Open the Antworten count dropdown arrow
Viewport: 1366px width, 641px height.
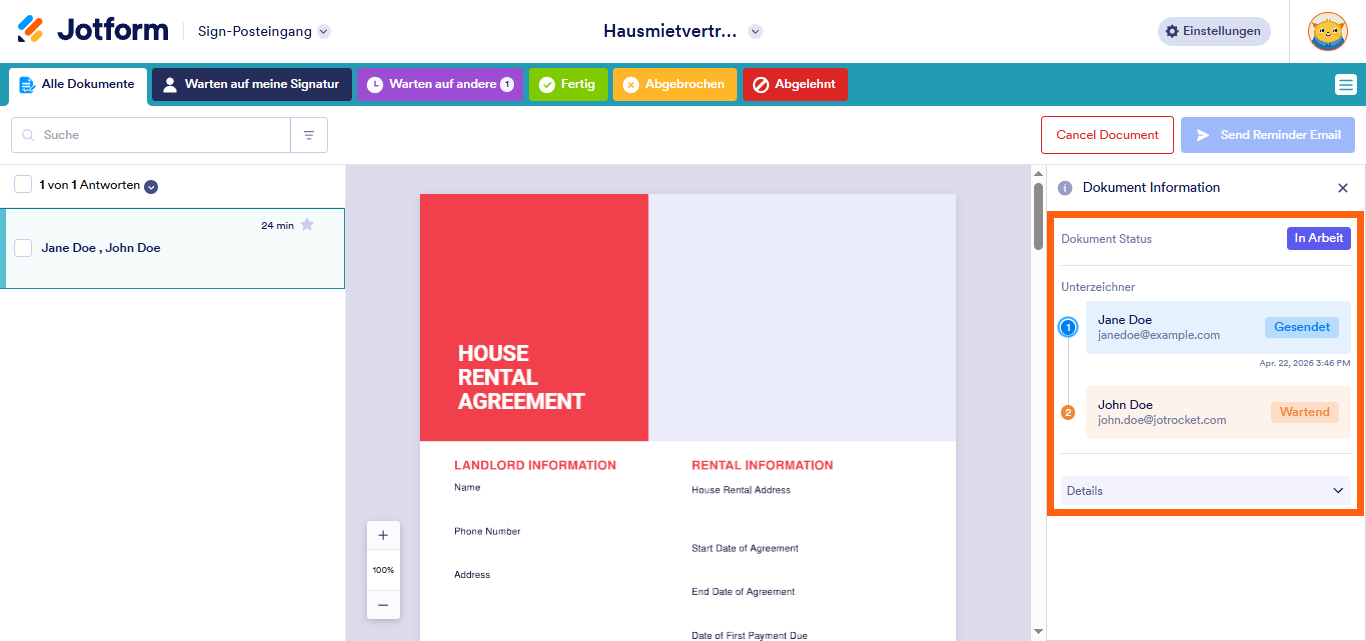(151, 186)
